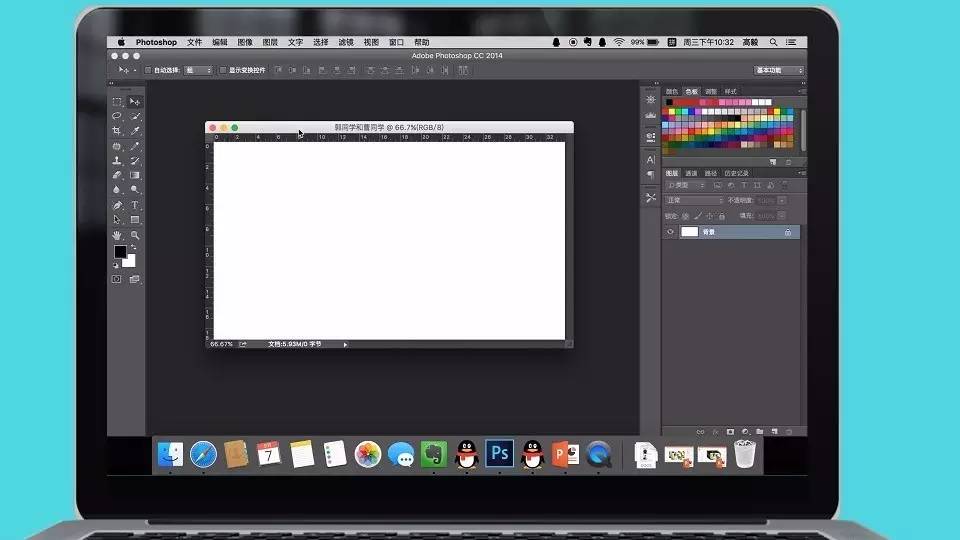Select the Blur tool
The image size is (960, 540).
point(117,190)
